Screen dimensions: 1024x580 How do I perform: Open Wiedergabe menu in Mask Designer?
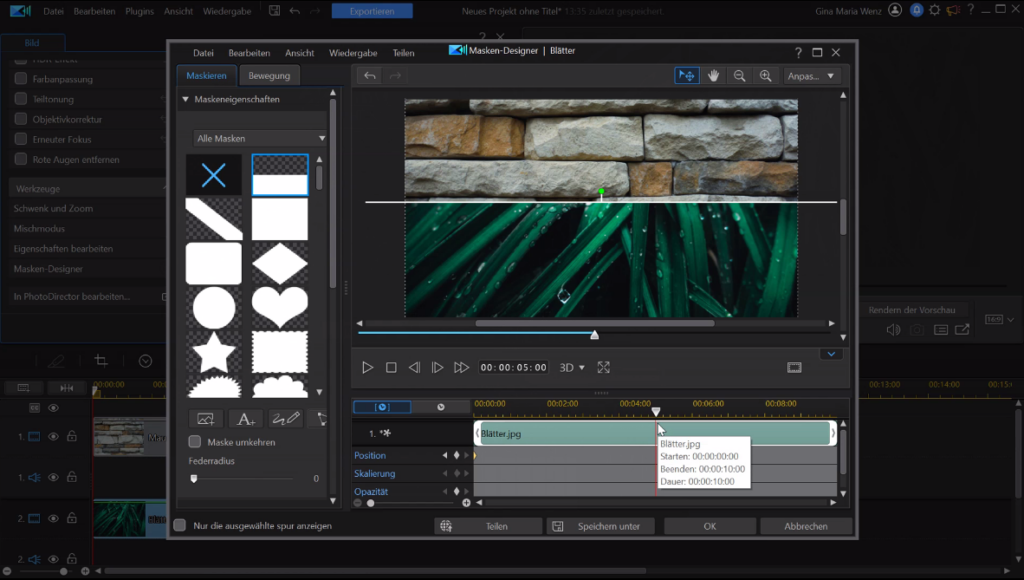click(x=353, y=53)
